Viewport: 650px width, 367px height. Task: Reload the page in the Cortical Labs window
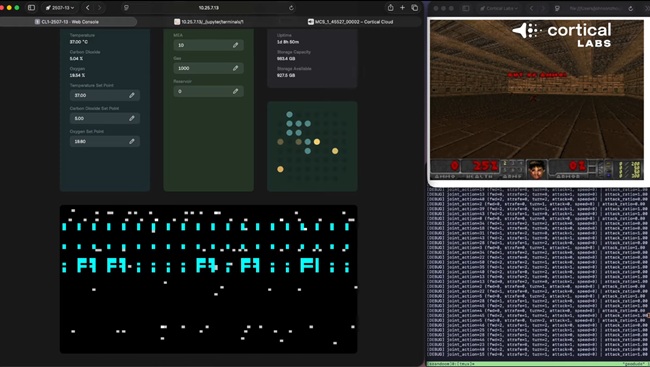[631, 8]
